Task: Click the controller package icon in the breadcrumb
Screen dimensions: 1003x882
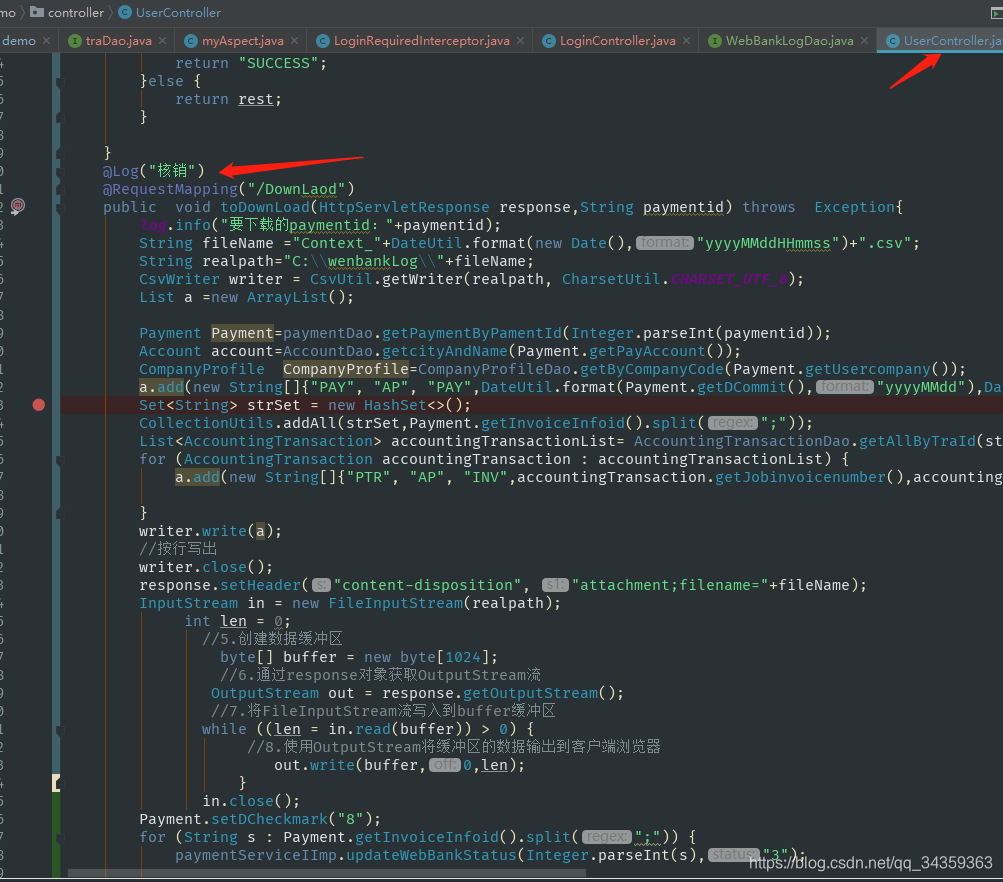Action: (x=38, y=13)
